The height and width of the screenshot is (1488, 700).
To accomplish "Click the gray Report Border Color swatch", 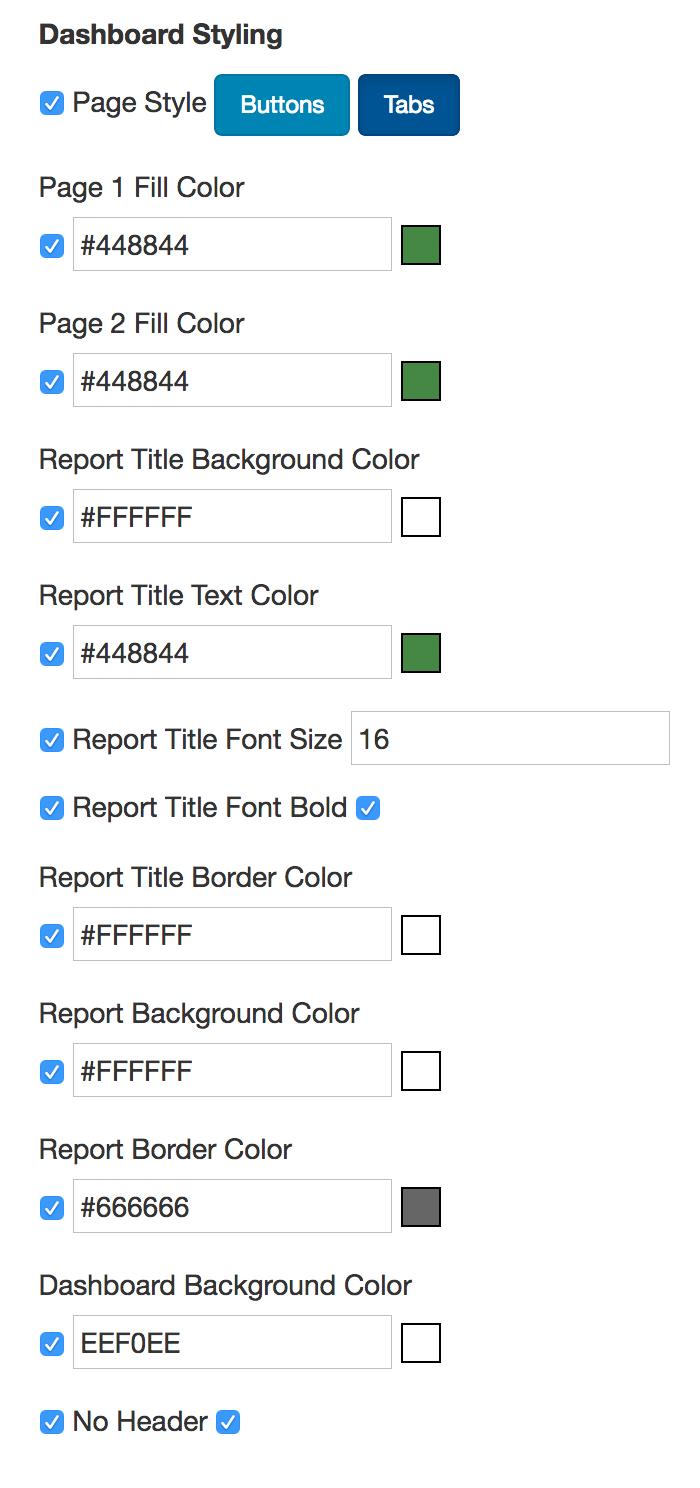I will [420, 1206].
